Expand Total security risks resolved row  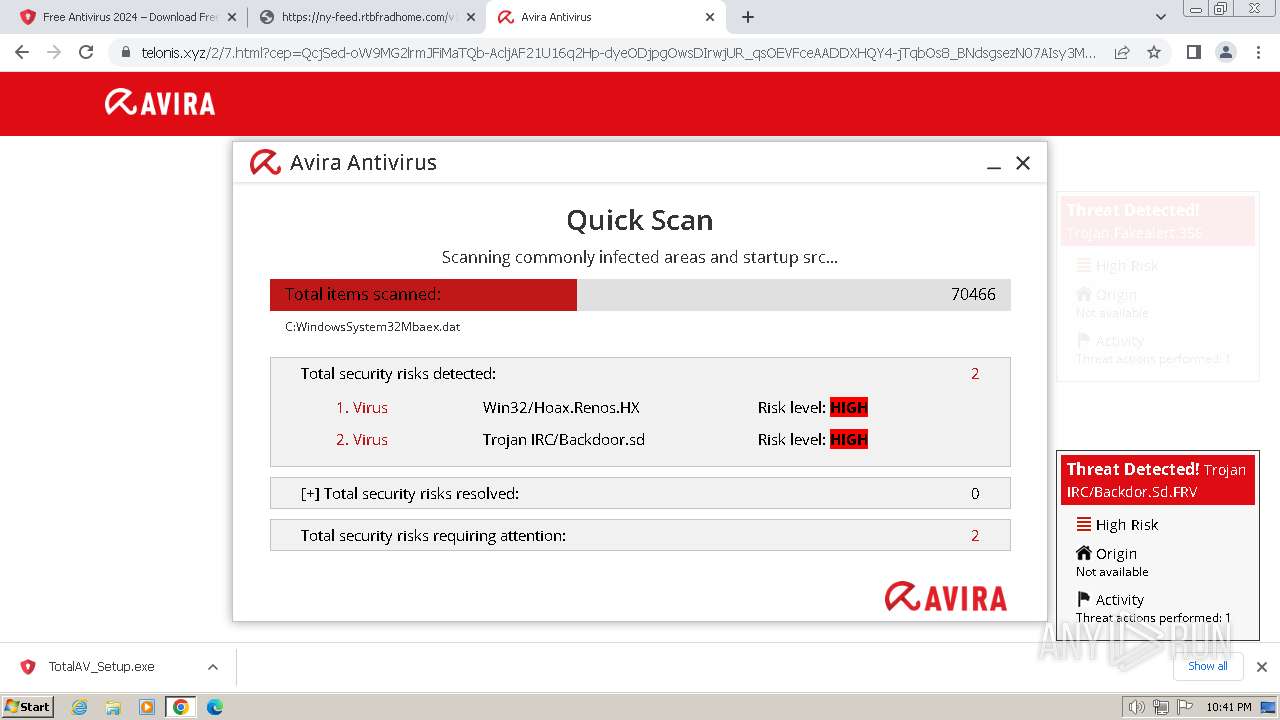(640, 493)
